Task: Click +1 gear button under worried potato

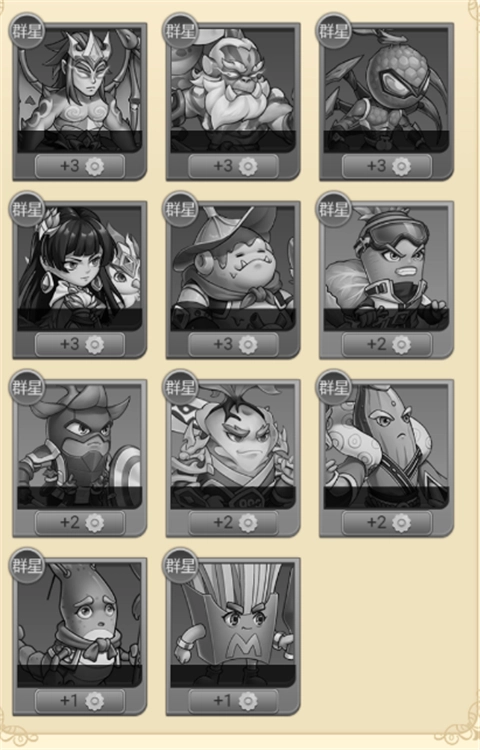Action: 80,701
